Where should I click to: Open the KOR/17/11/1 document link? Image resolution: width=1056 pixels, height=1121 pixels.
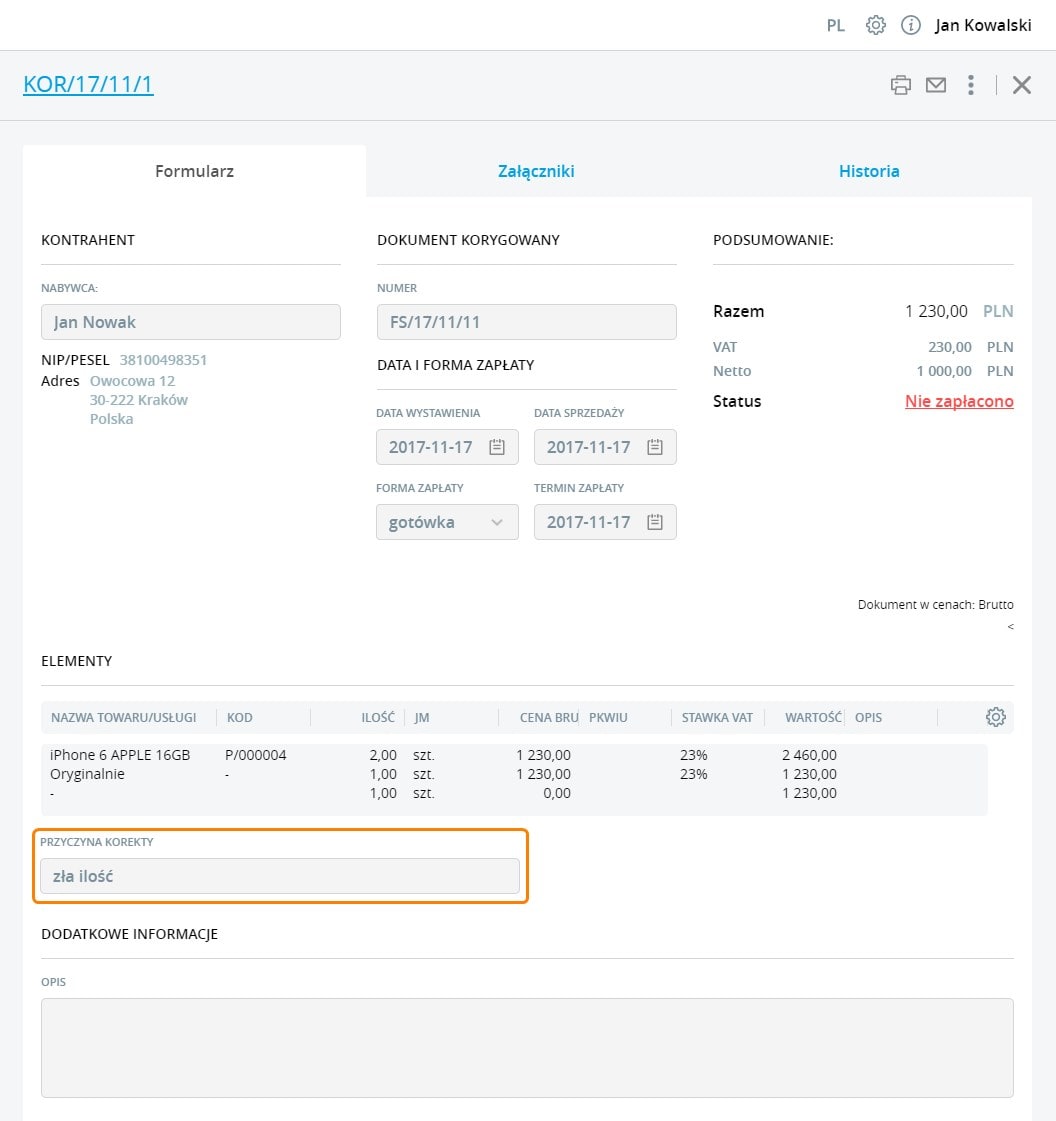tap(88, 84)
